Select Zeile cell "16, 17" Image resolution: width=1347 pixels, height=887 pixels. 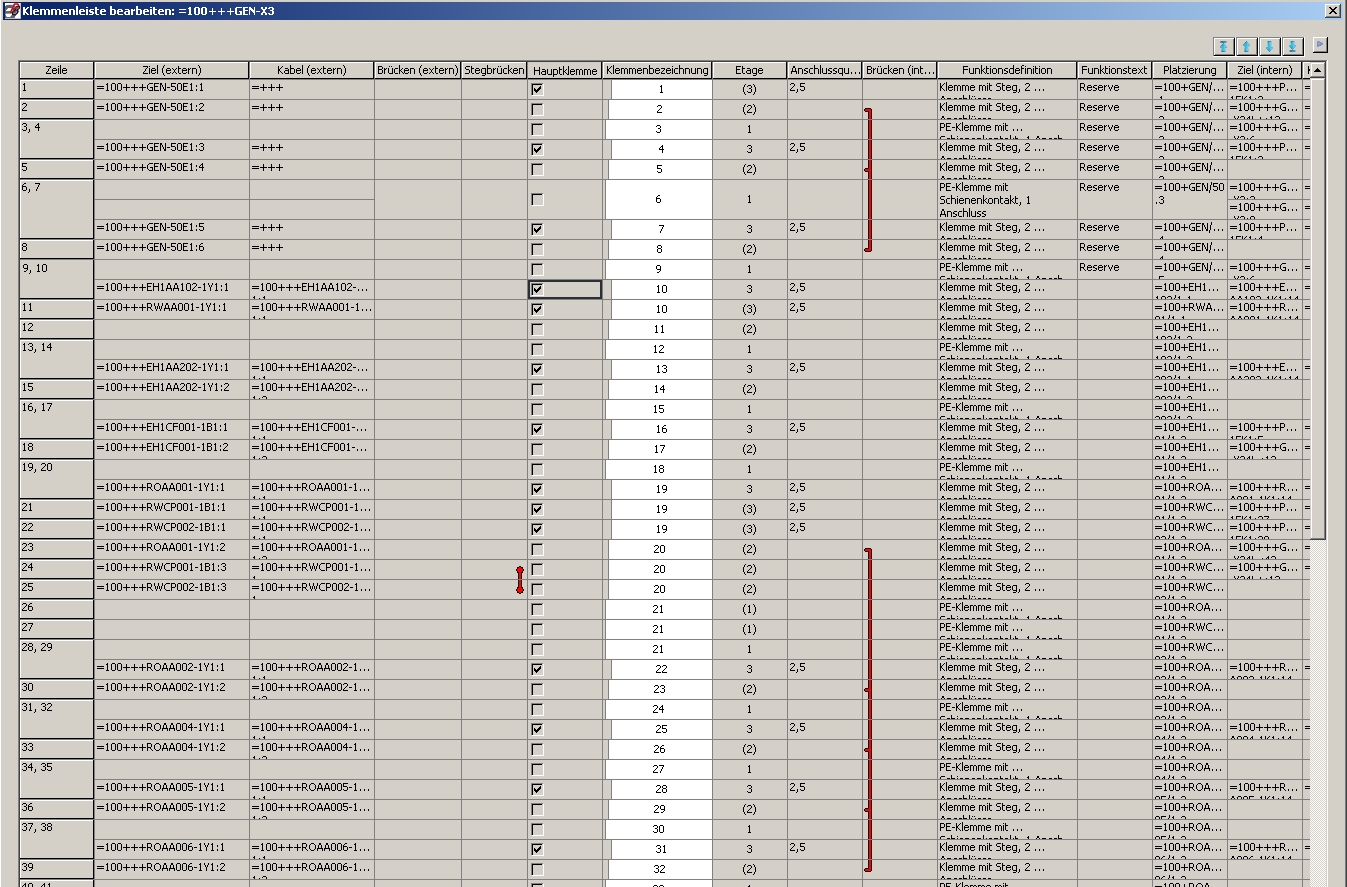[56, 420]
